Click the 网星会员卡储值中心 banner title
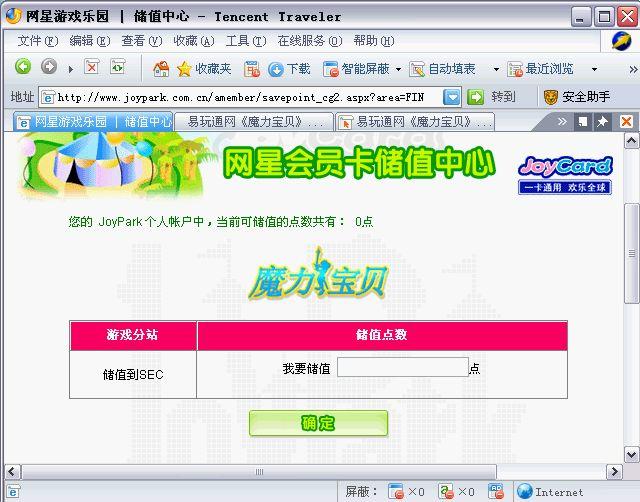This screenshot has height=502, width=640. click(x=360, y=163)
